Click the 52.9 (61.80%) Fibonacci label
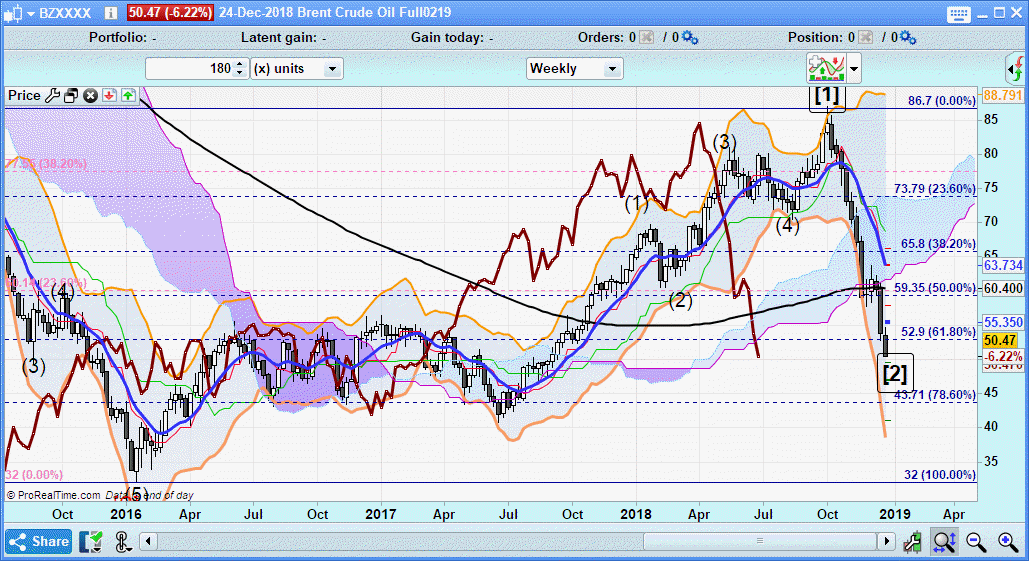Screen dimensions: 1029x561 (938, 332)
